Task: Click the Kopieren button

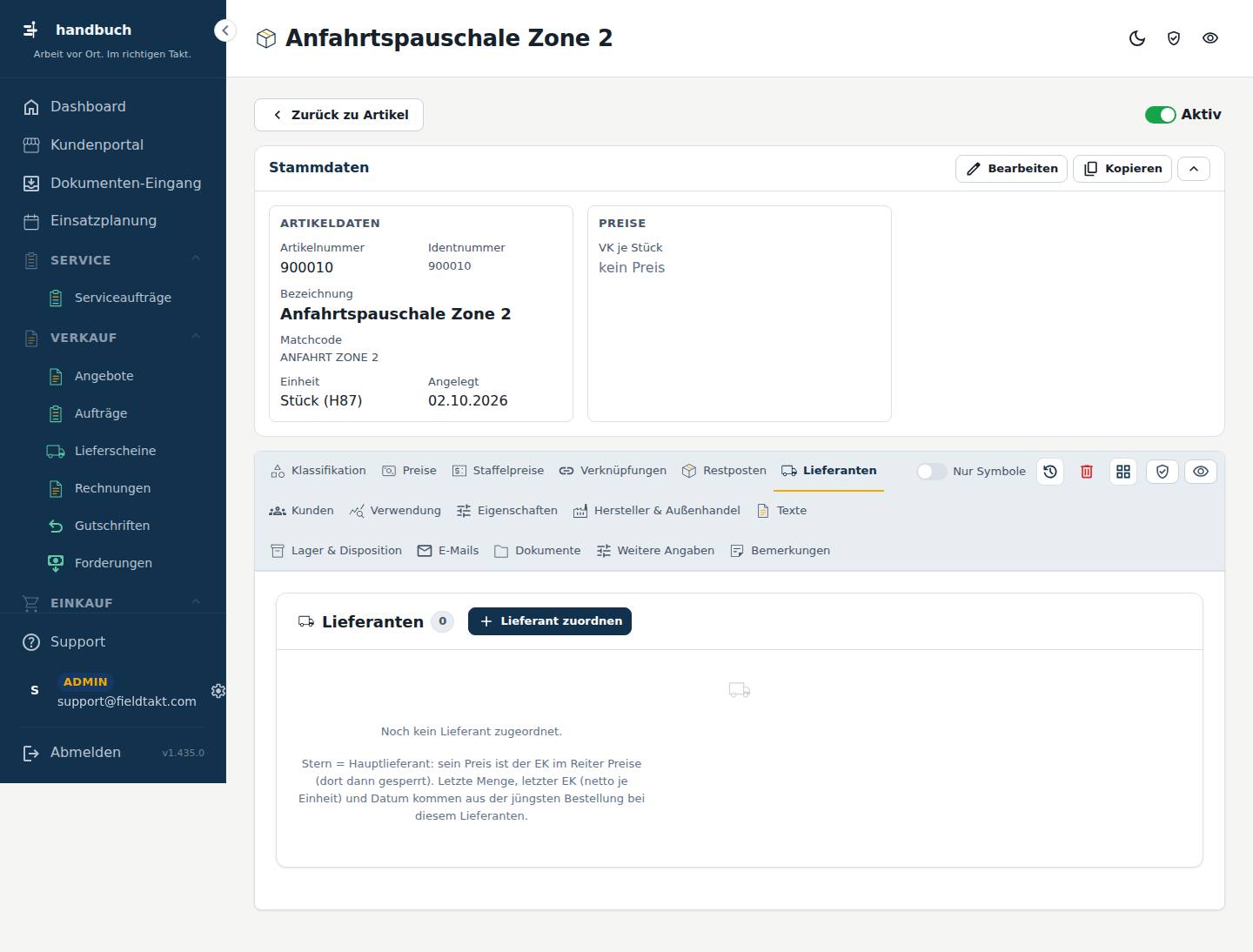Action: pyautogui.click(x=1122, y=169)
